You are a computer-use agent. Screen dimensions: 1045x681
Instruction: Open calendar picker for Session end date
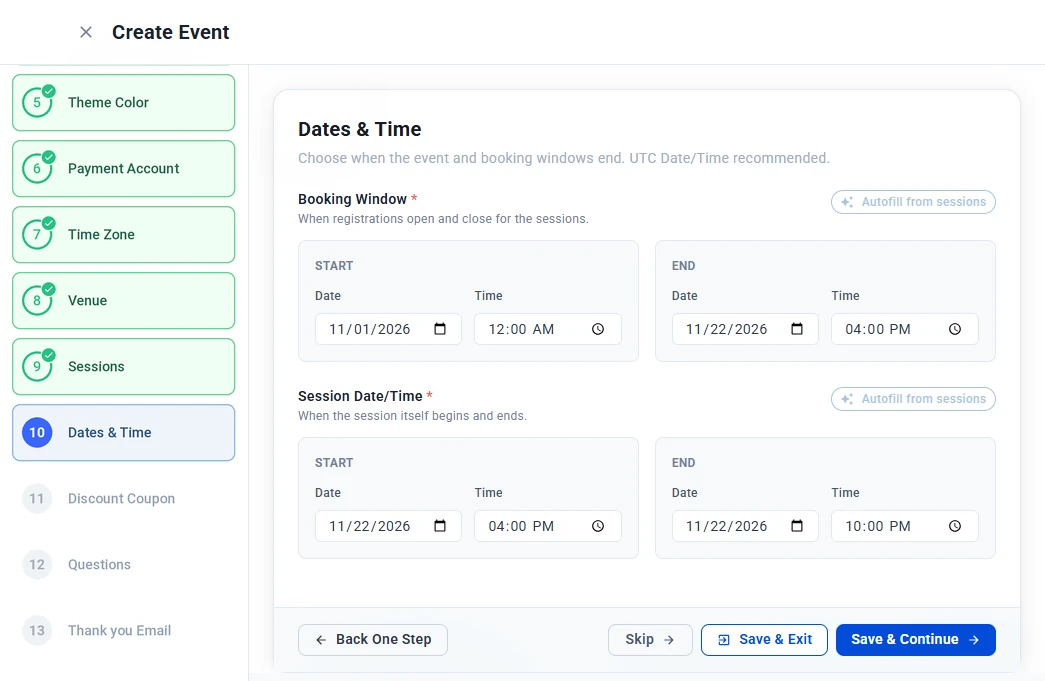796,526
